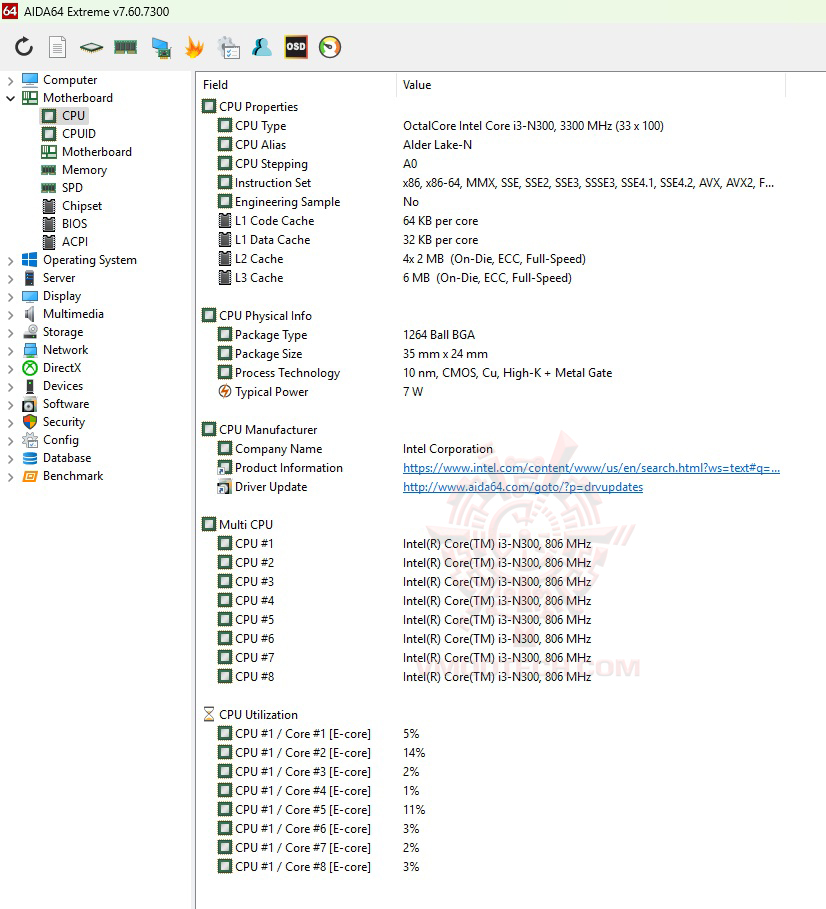The width and height of the screenshot is (826, 909).
Task: Open the Intel product information link
Action: (591, 468)
